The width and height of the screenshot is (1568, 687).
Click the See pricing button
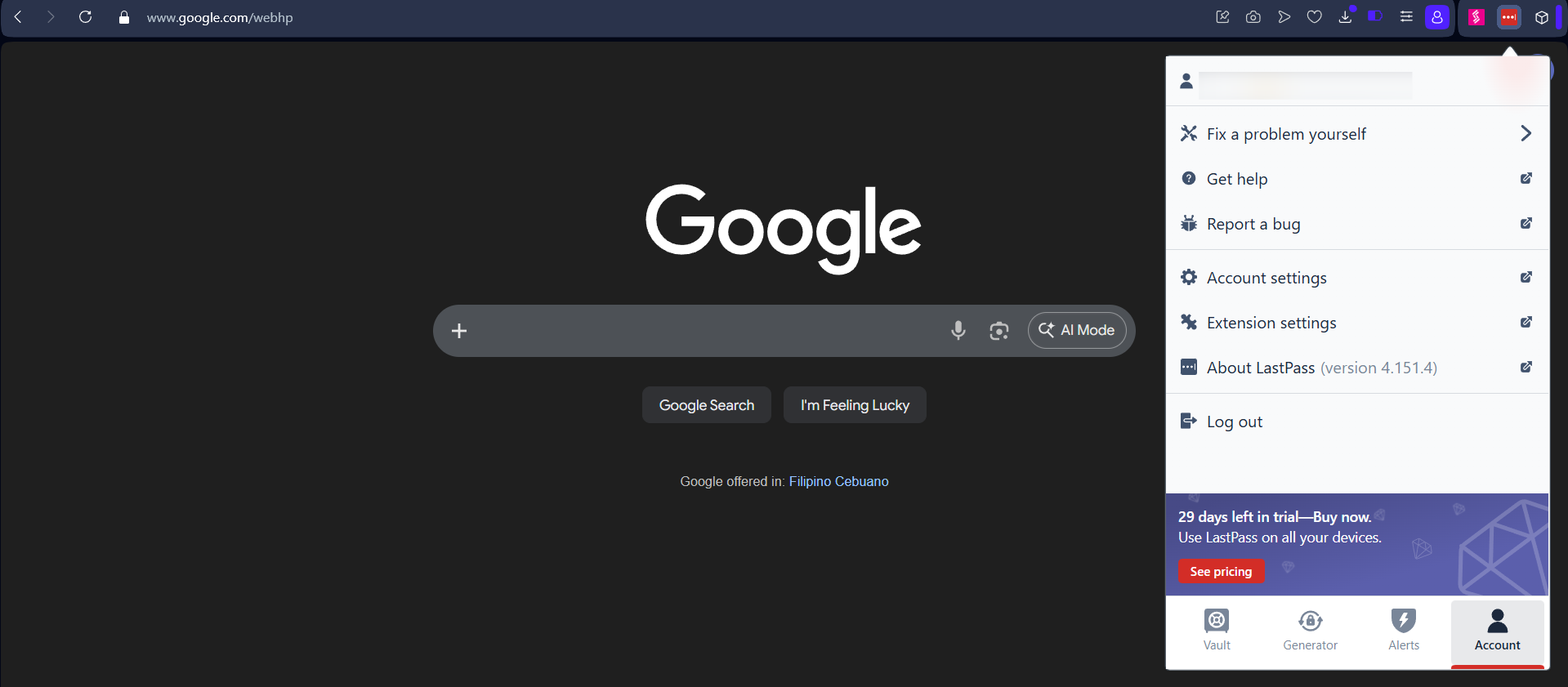1221,571
